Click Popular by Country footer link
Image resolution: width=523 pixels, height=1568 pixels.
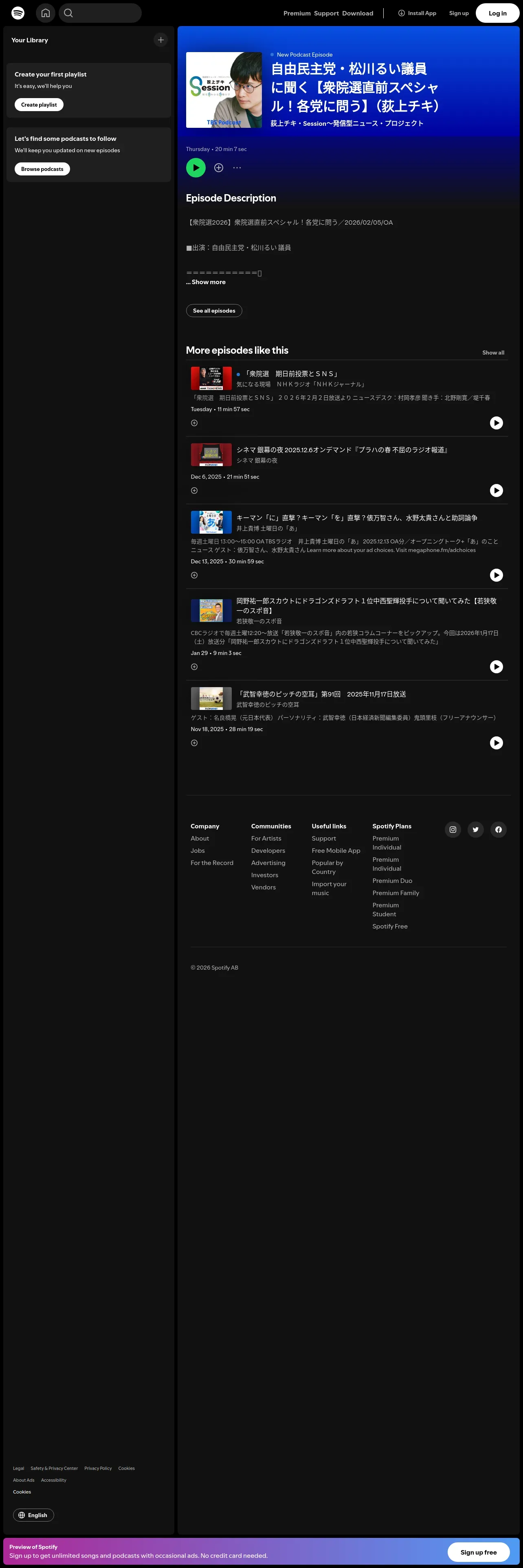coord(327,867)
